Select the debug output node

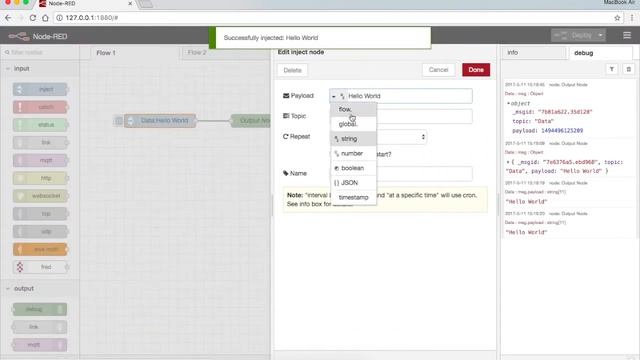(40, 309)
